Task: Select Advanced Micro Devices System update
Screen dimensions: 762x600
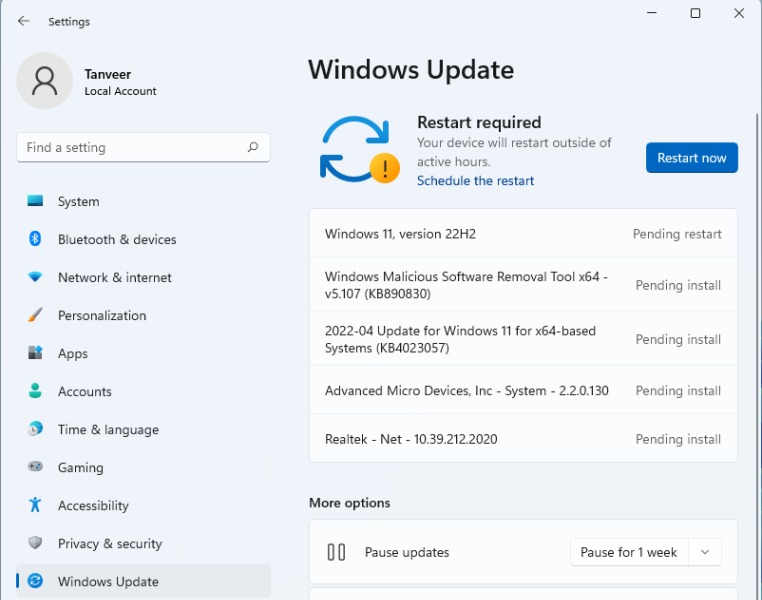Action: tap(523, 391)
